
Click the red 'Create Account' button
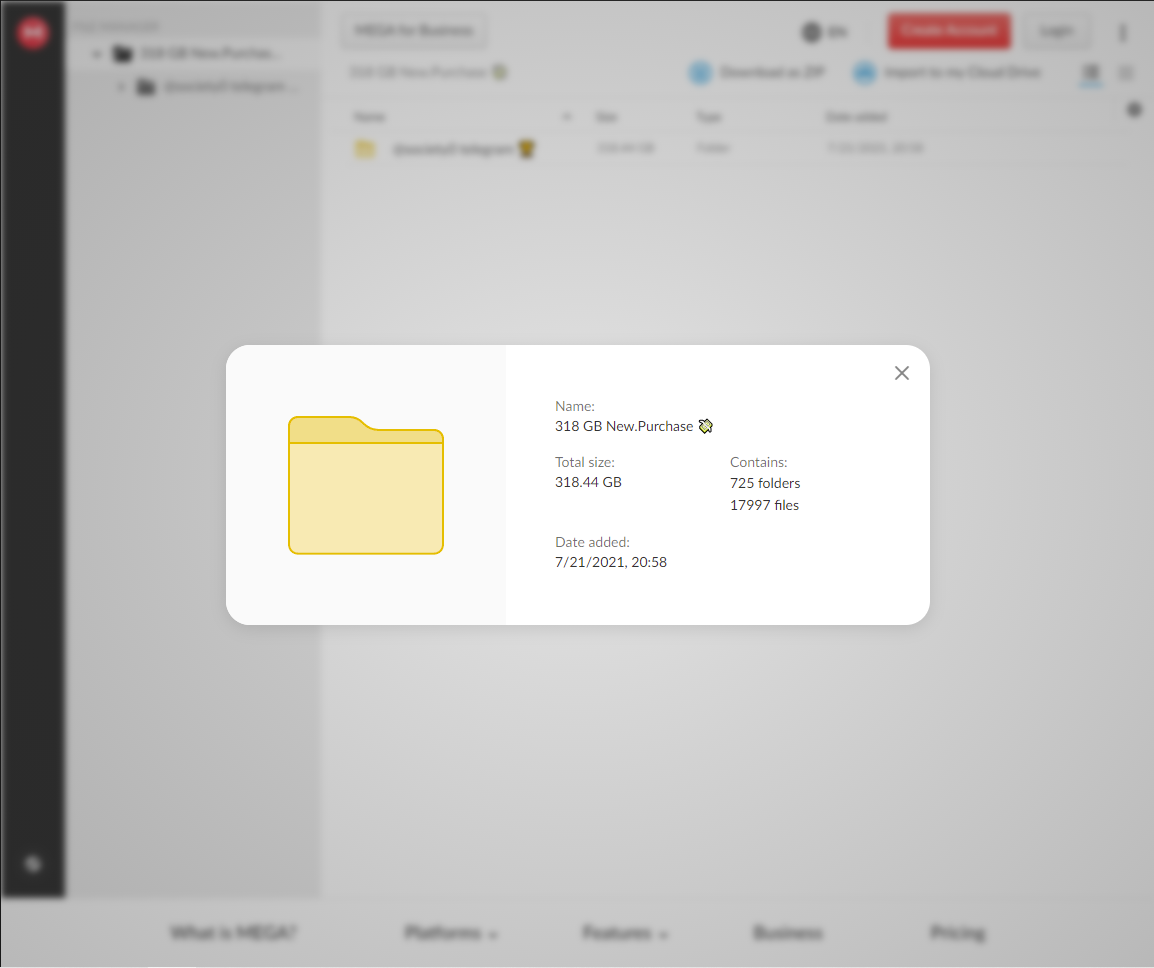pyautogui.click(x=949, y=31)
